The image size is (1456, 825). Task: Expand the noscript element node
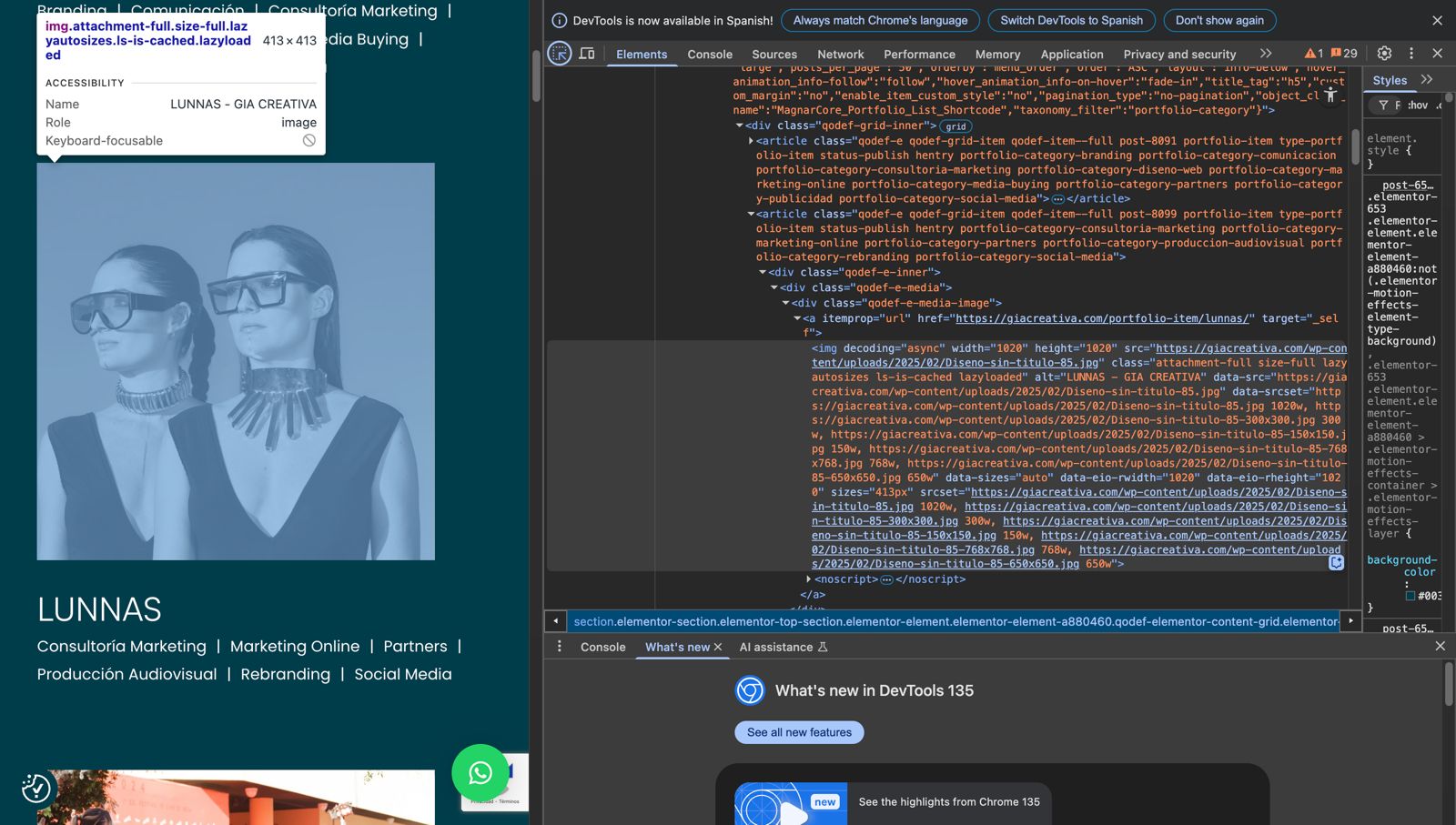coord(808,579)
